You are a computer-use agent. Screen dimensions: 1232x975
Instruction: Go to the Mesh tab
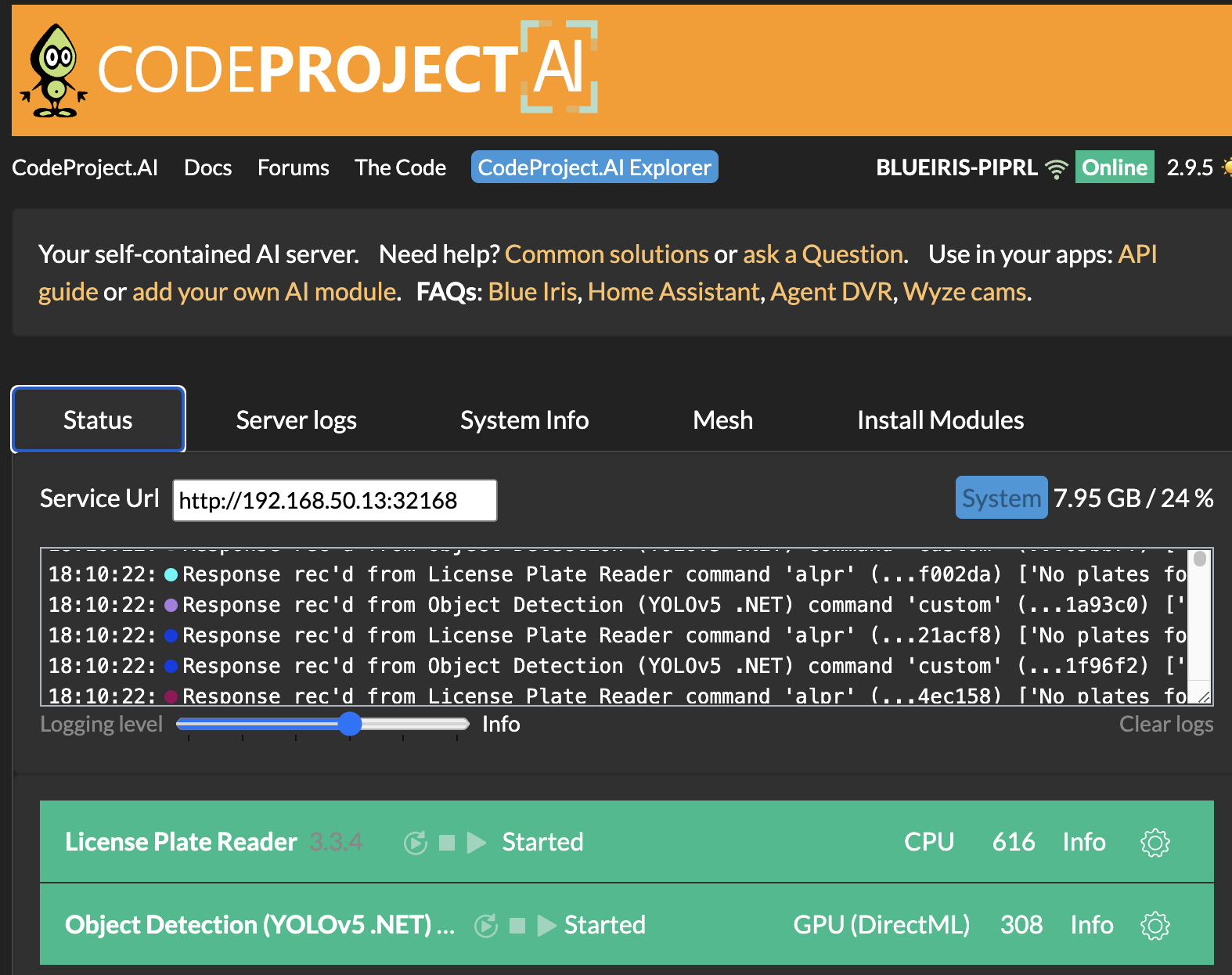point(722,420)
